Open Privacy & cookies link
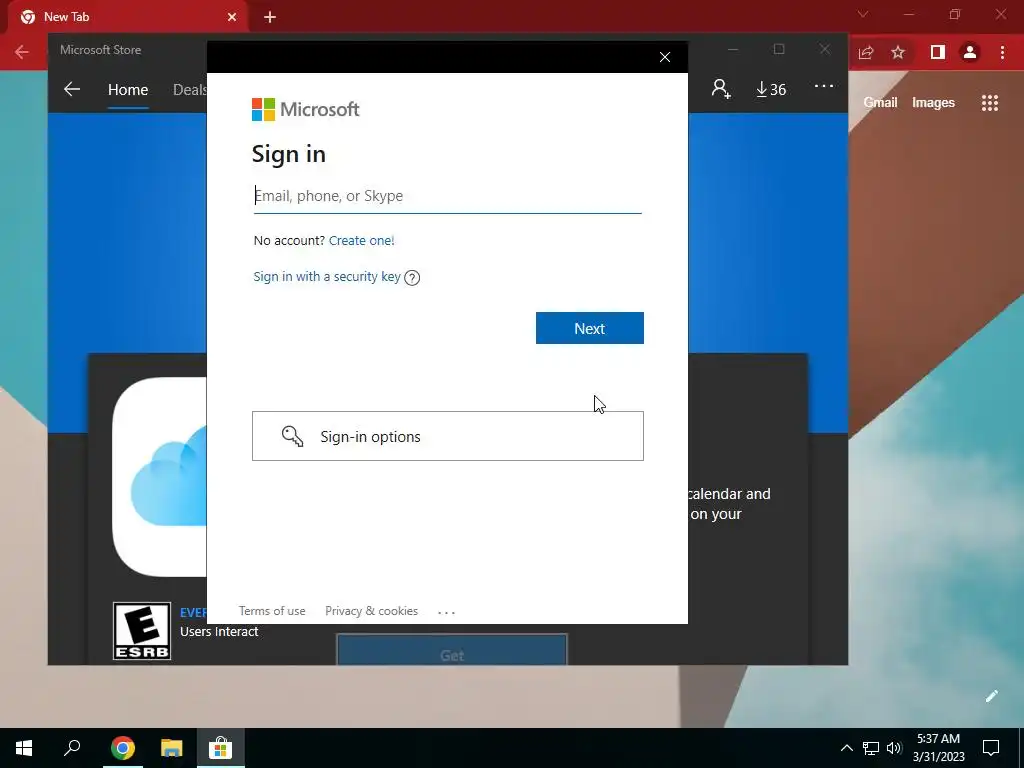1024x768 pixels. point(371,611)
